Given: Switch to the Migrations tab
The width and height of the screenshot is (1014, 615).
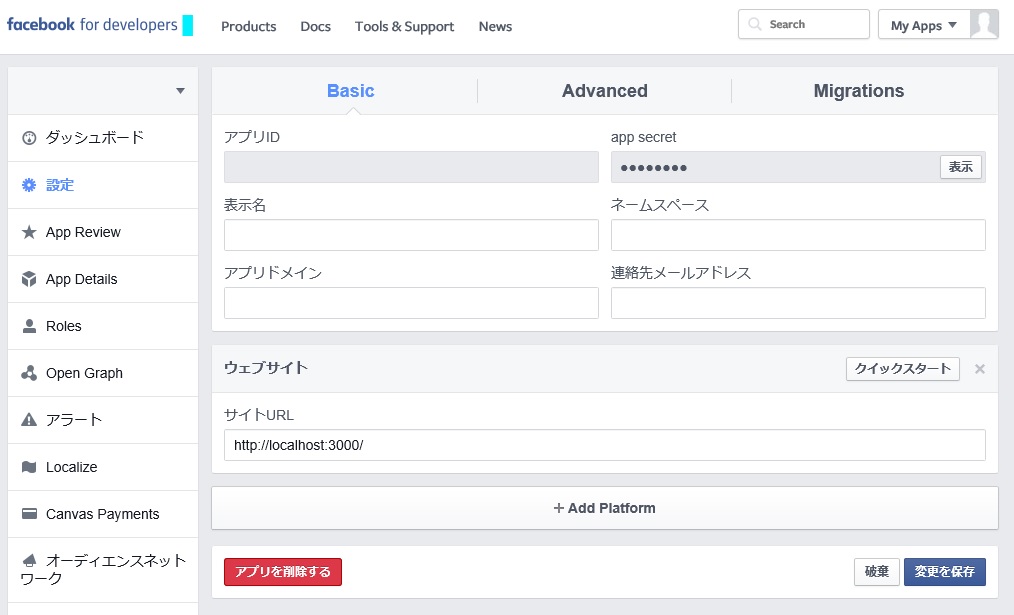Looking at the screenshot, I should tap(859, 91).
